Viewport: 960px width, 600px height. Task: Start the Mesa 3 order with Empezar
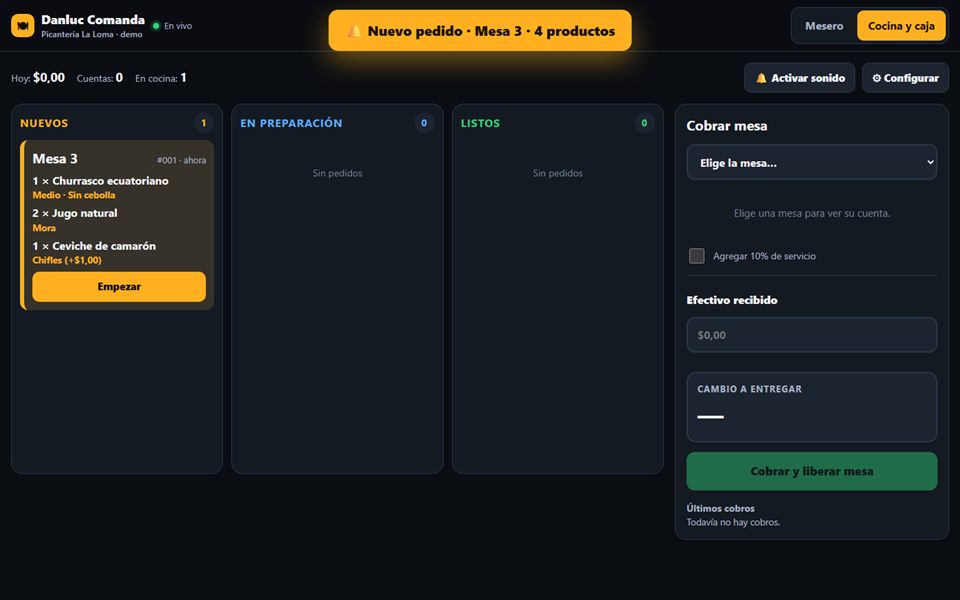click(x=119, y=287)
